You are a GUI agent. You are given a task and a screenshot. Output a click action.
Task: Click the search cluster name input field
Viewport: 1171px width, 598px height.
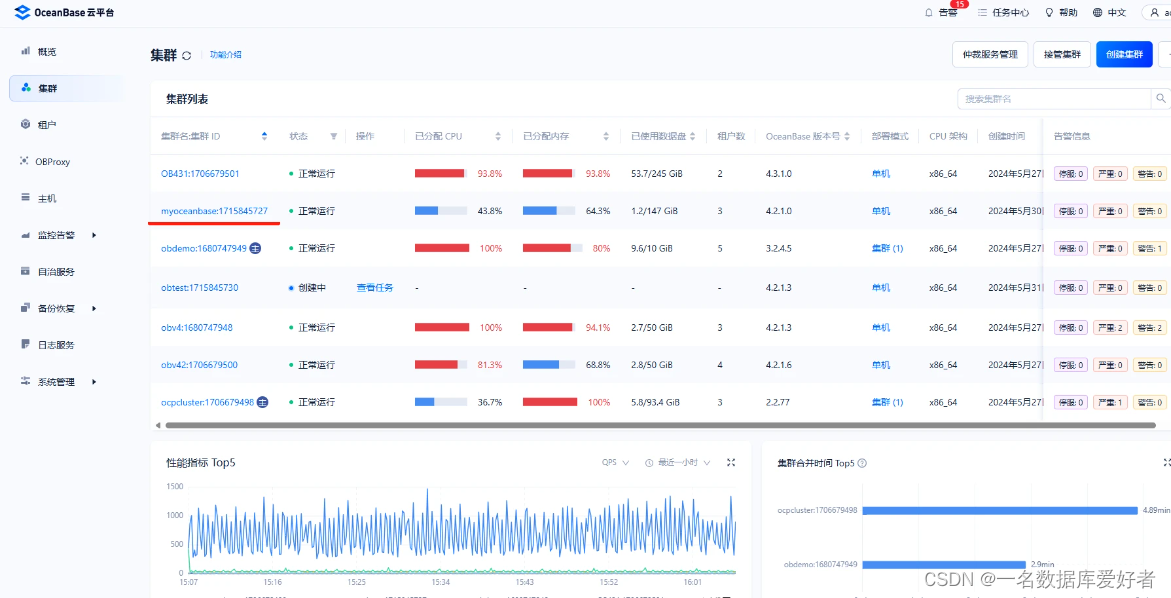1054,98
